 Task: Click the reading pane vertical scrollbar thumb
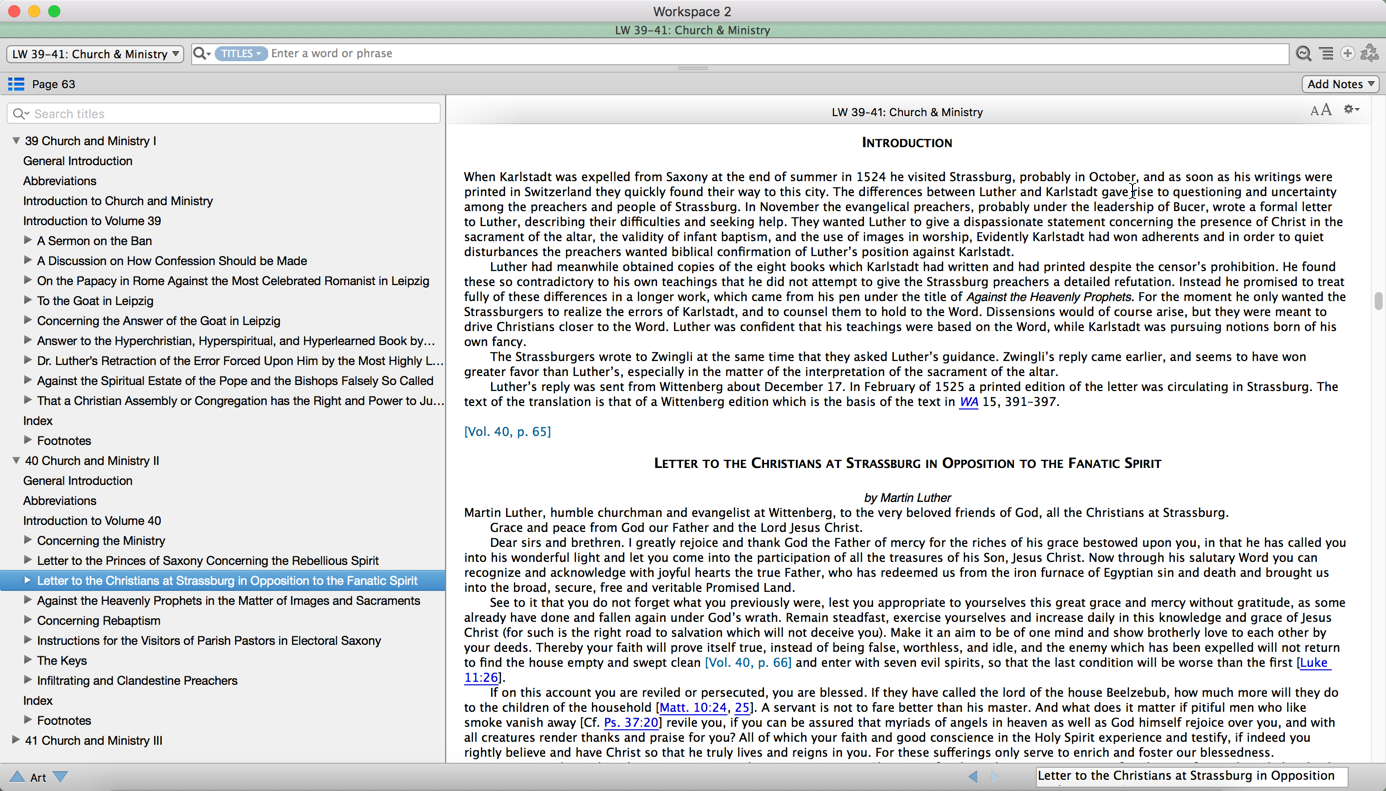click(x=1378, y=301)
